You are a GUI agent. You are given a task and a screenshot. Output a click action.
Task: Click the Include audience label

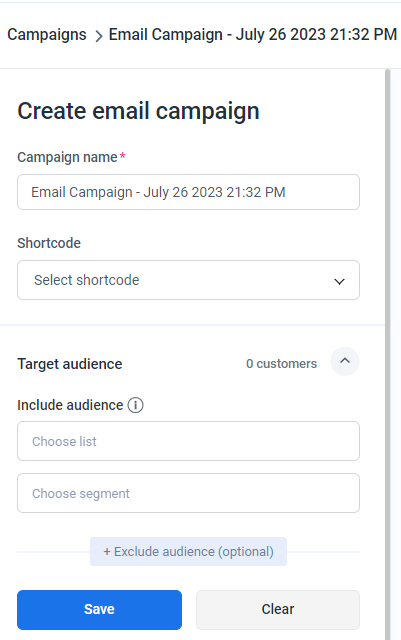(x=70, y=405)
